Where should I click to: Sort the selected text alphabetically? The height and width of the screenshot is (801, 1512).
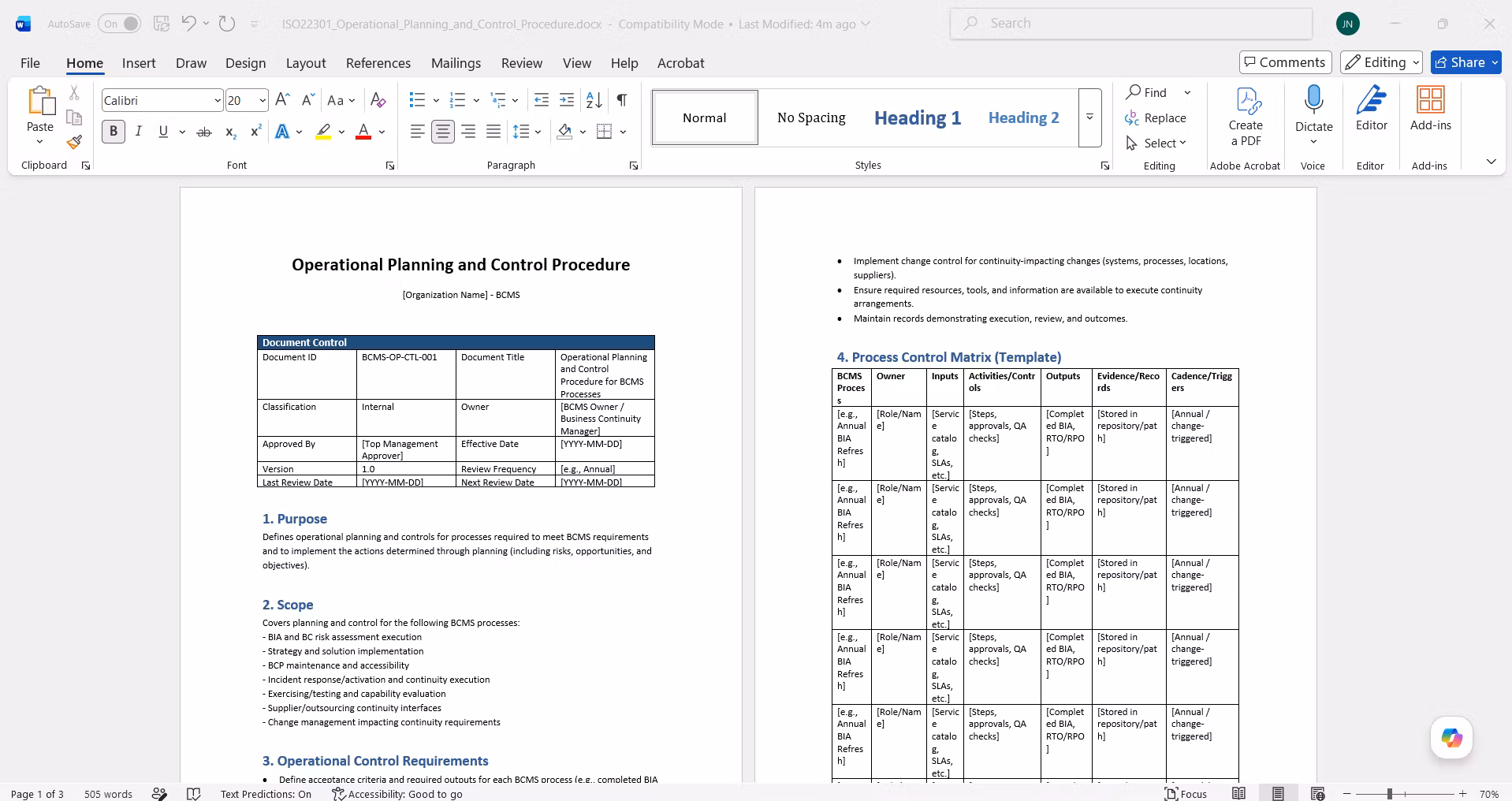point(594,100)
